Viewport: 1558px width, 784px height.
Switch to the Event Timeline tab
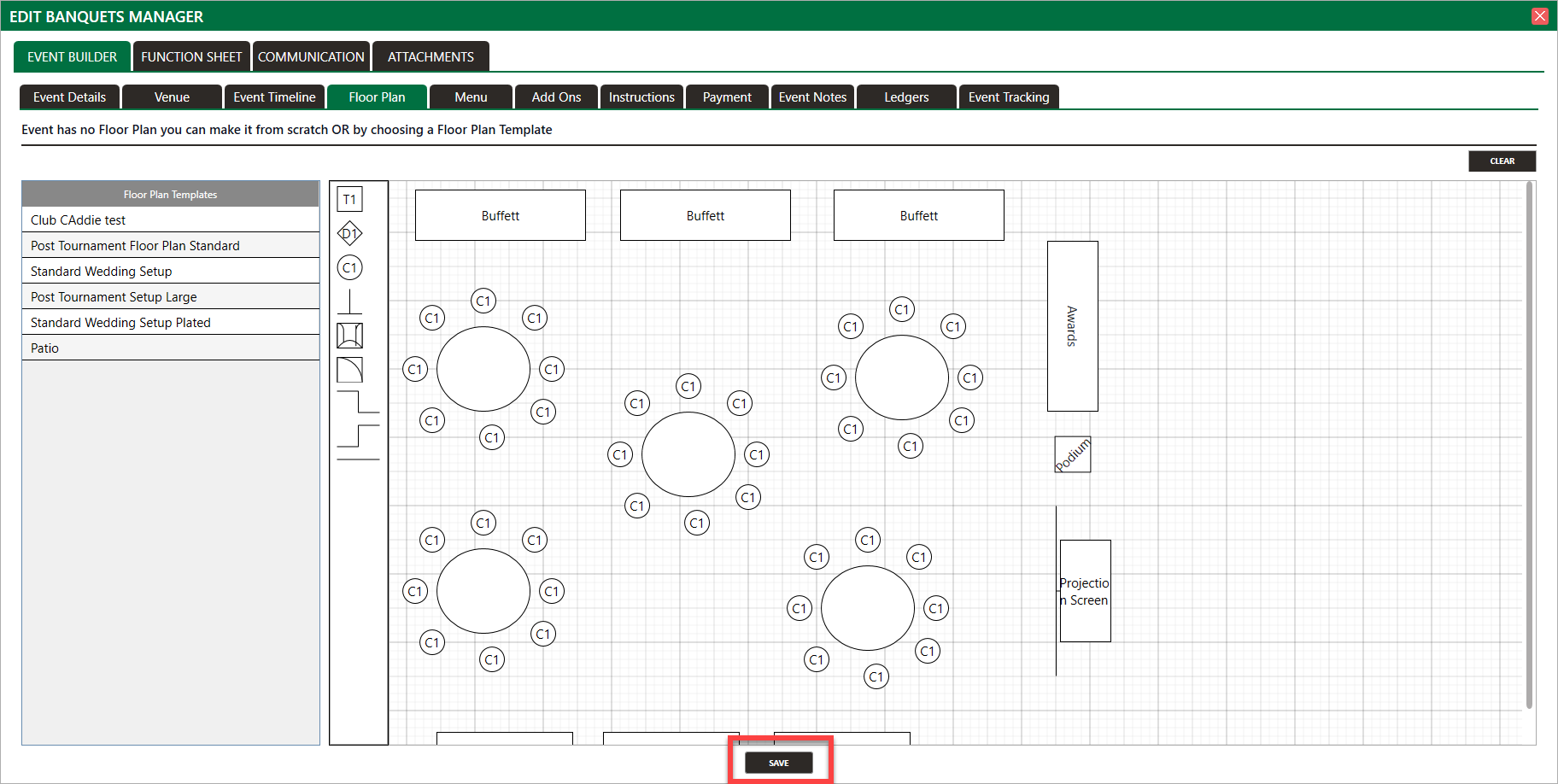274,97
